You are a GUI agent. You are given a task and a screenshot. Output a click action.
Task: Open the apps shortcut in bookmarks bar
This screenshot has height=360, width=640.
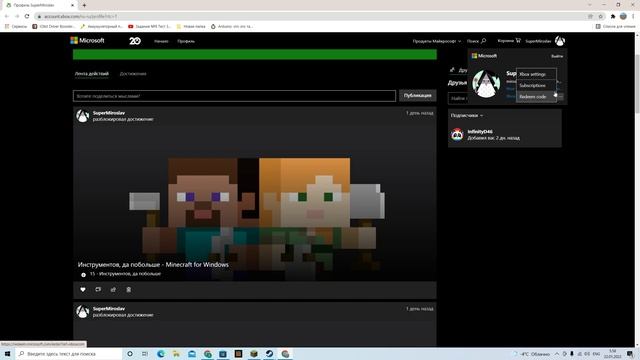(16, 26)
